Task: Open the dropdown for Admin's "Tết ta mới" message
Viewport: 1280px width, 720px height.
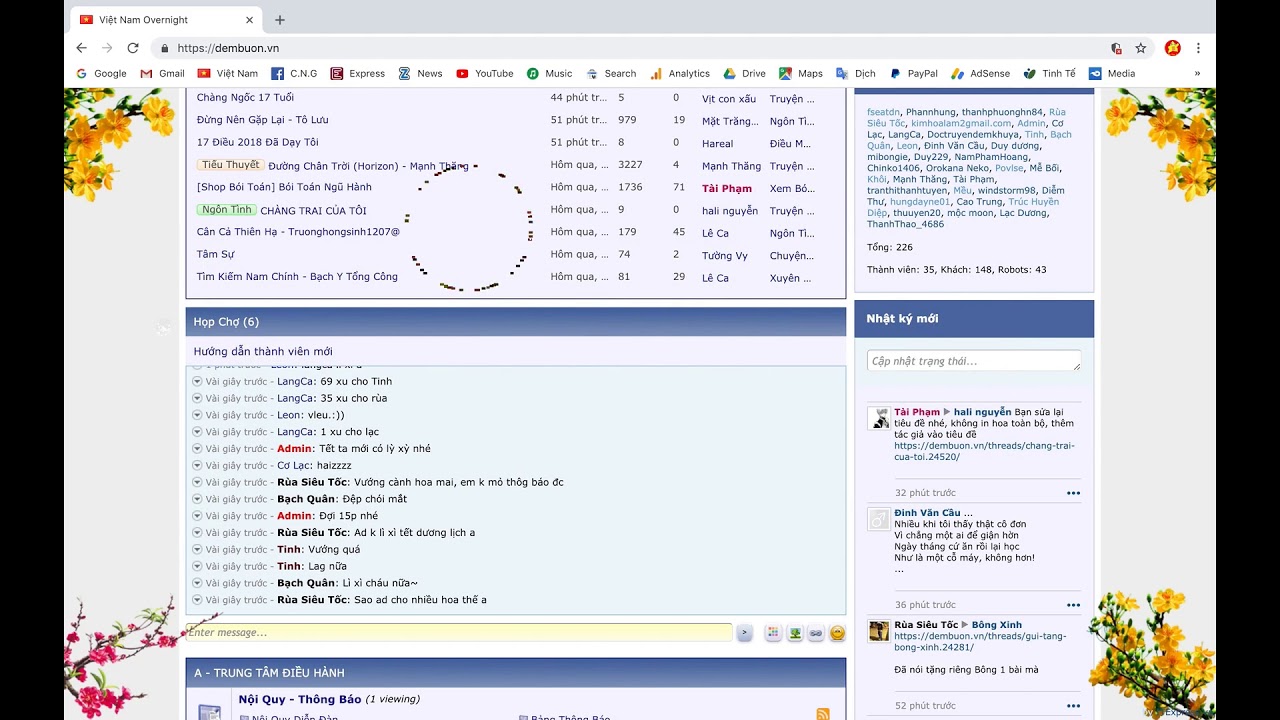Action: pyautogui.click(x=197, y=449)
